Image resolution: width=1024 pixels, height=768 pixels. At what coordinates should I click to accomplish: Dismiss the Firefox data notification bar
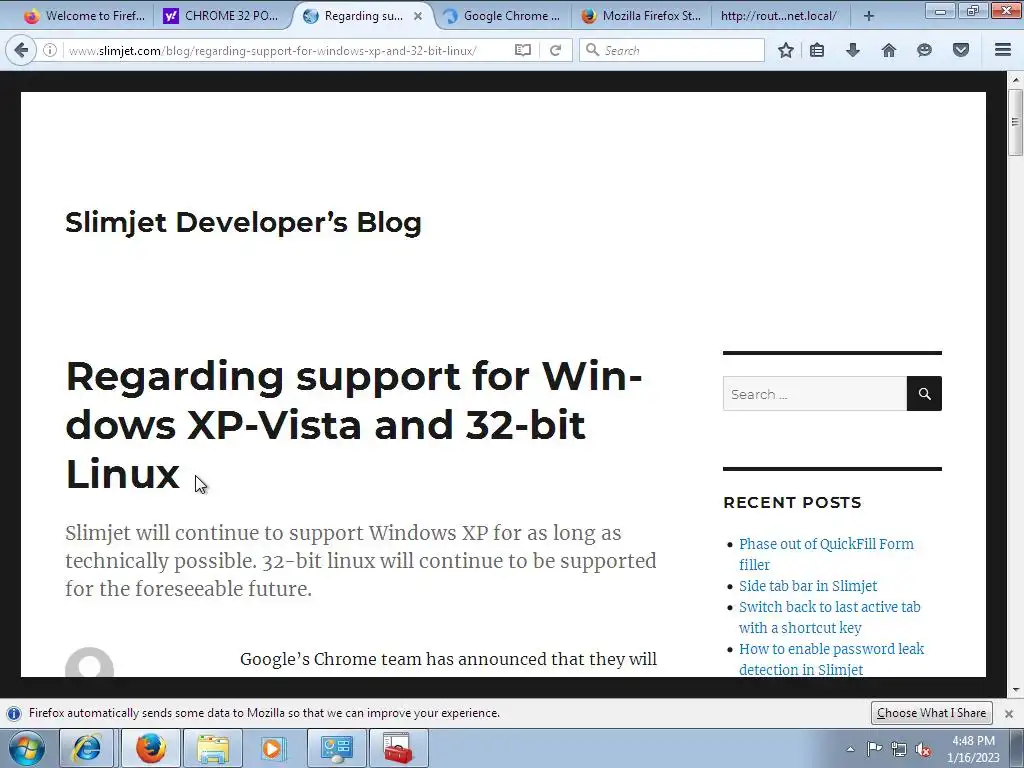point(1009,713)
